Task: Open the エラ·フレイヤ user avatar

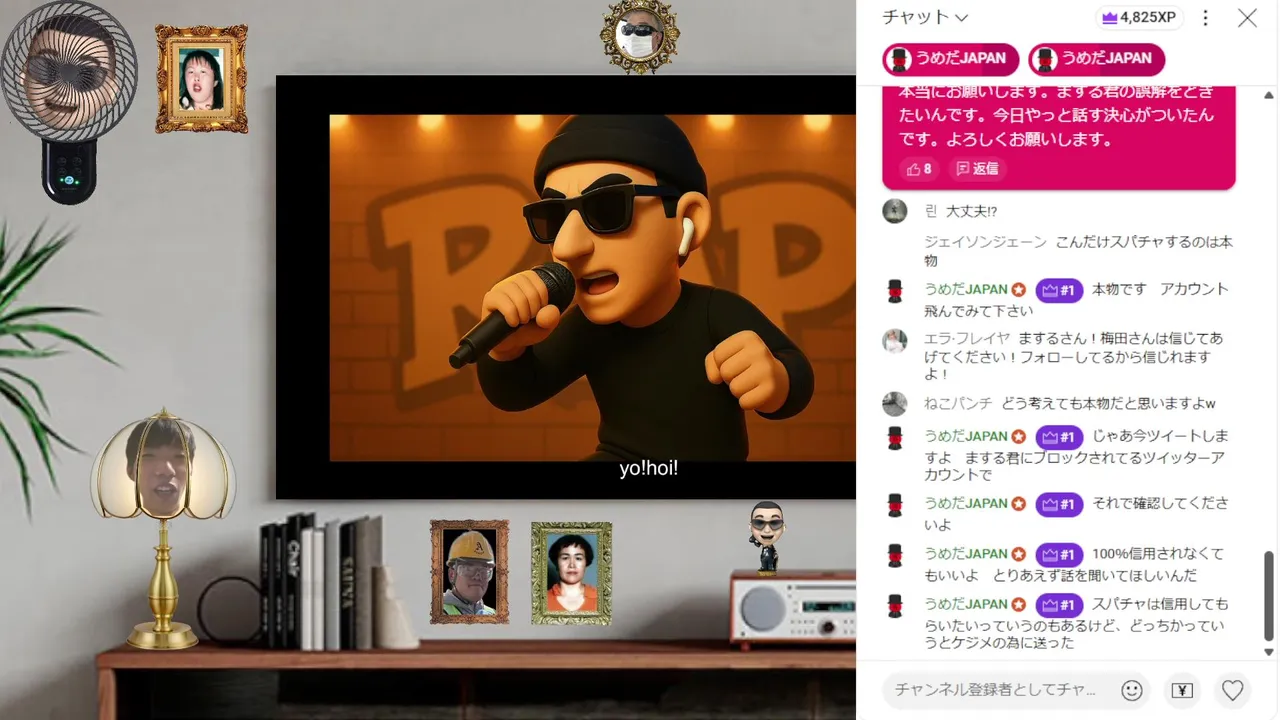Action: (895, 340)
